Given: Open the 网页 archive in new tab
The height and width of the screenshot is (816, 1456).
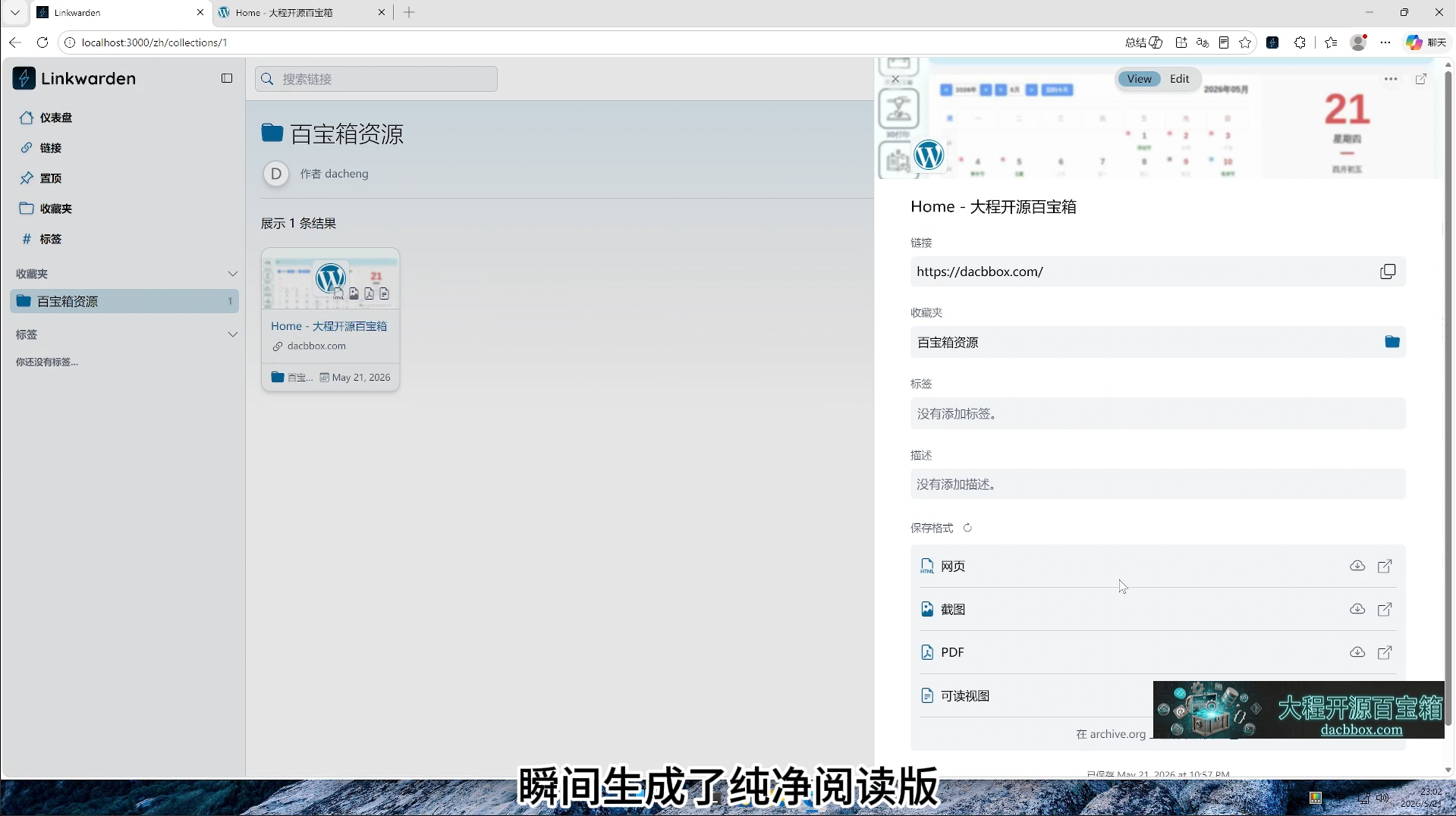Looking at the screenshot, I should 1385,566.
